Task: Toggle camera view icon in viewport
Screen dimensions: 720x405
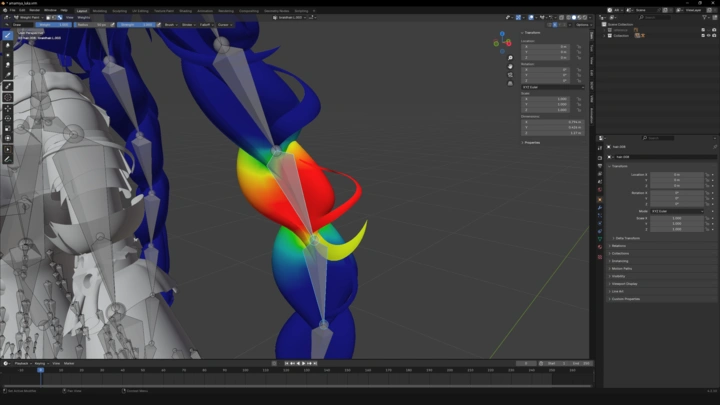Action: click(x=510, y=75)
